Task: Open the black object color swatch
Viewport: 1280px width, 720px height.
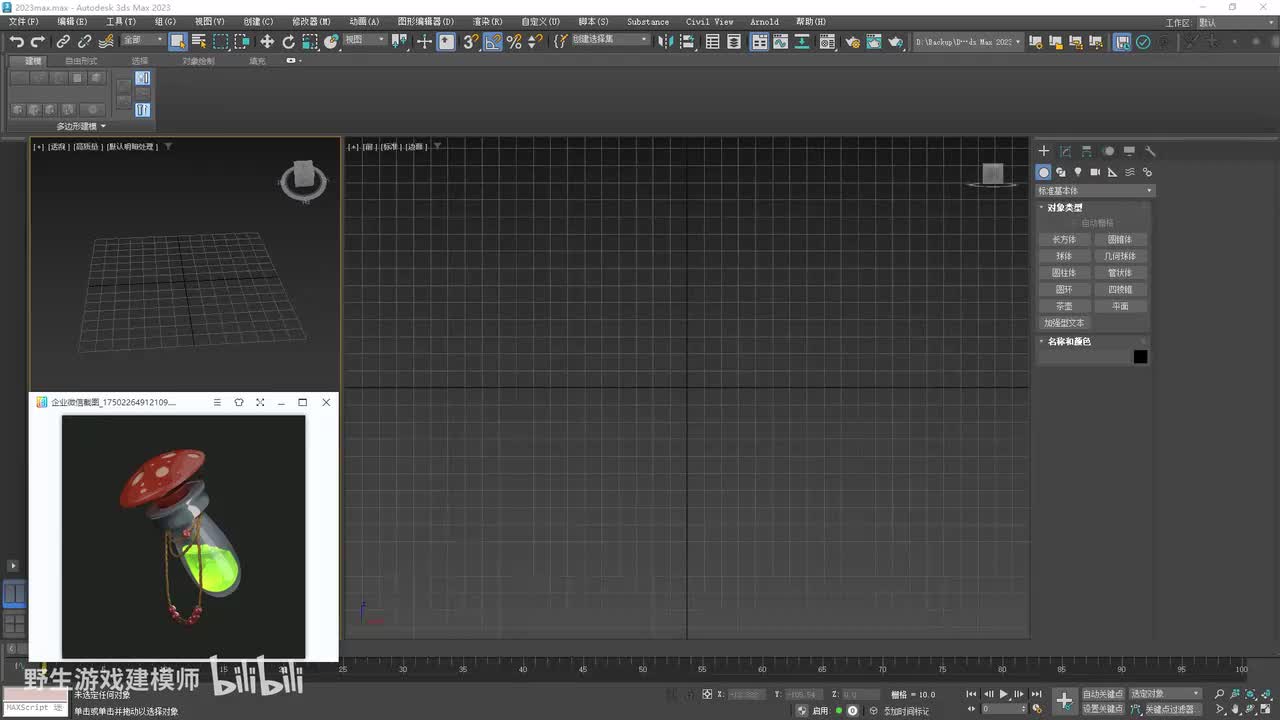Action: point(1140,357)
